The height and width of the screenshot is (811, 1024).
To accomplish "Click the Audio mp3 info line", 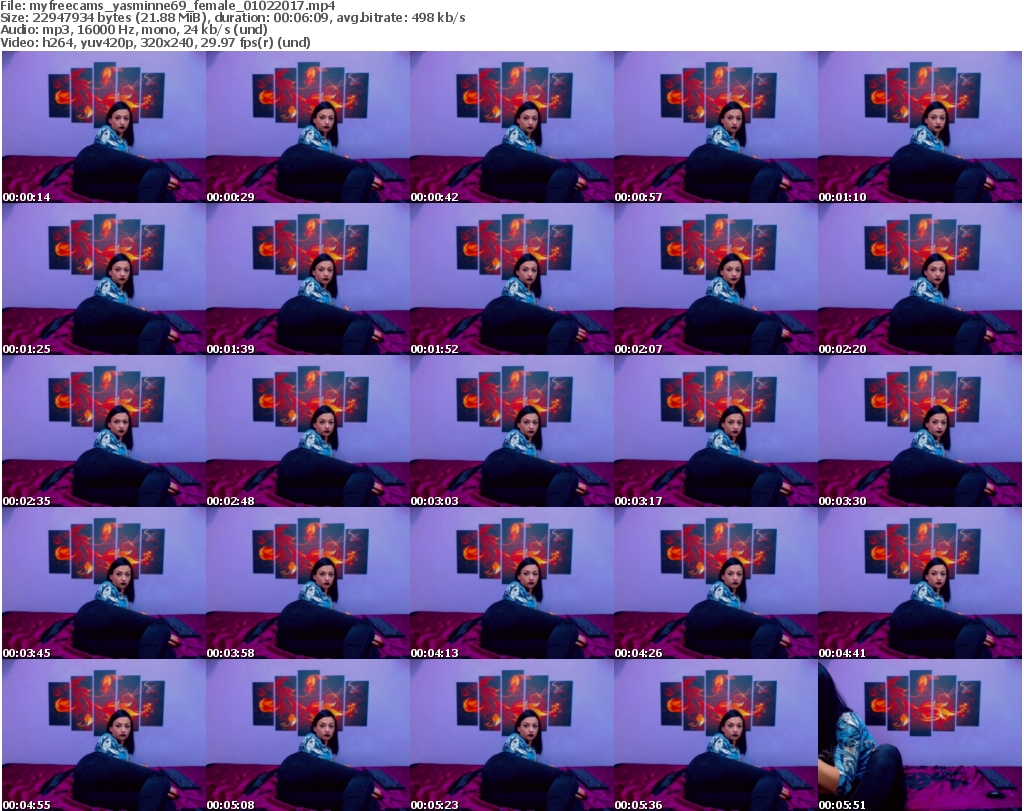I will 134,30.
